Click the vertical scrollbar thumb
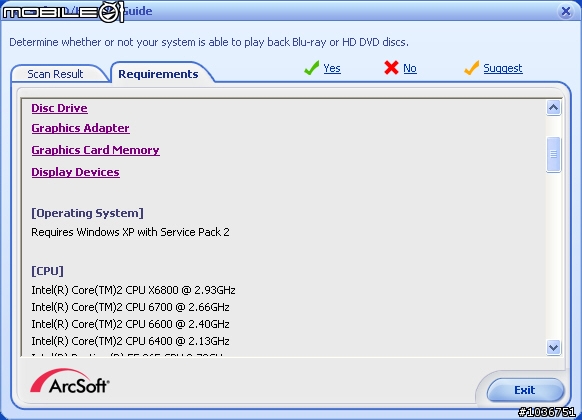 (x=553, y=154)
